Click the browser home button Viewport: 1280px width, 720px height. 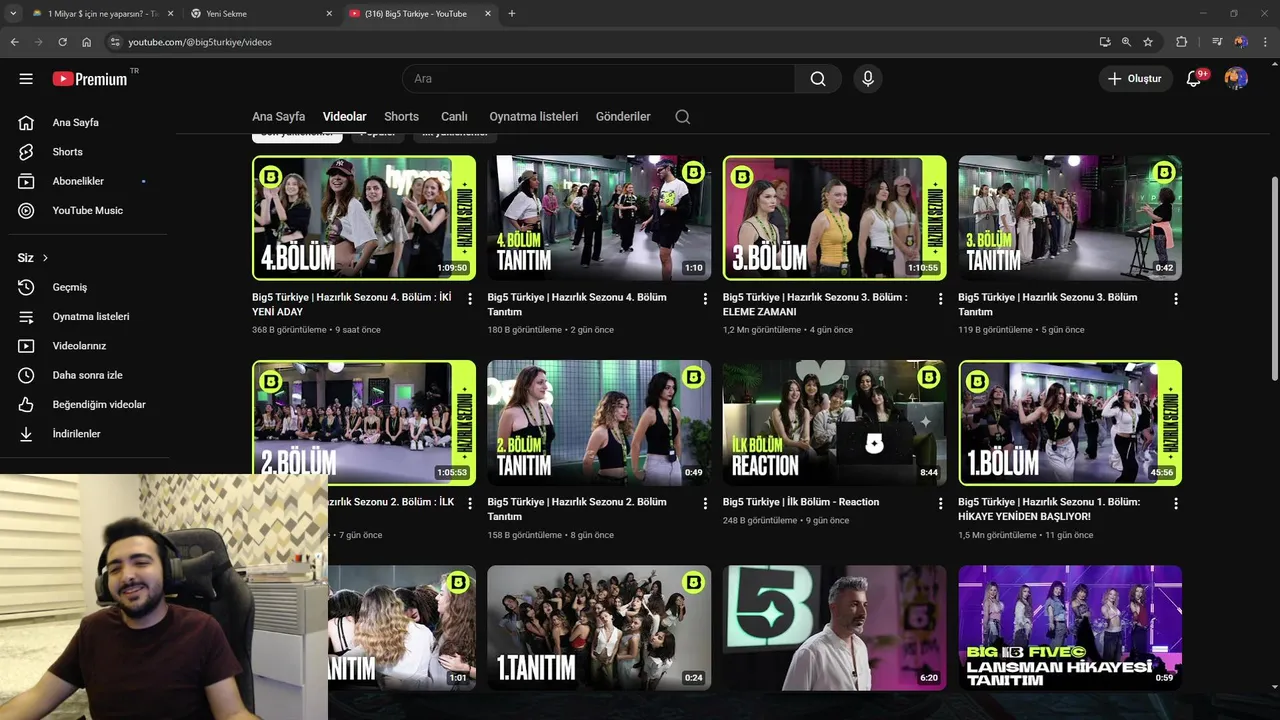(x=87, y=42)
